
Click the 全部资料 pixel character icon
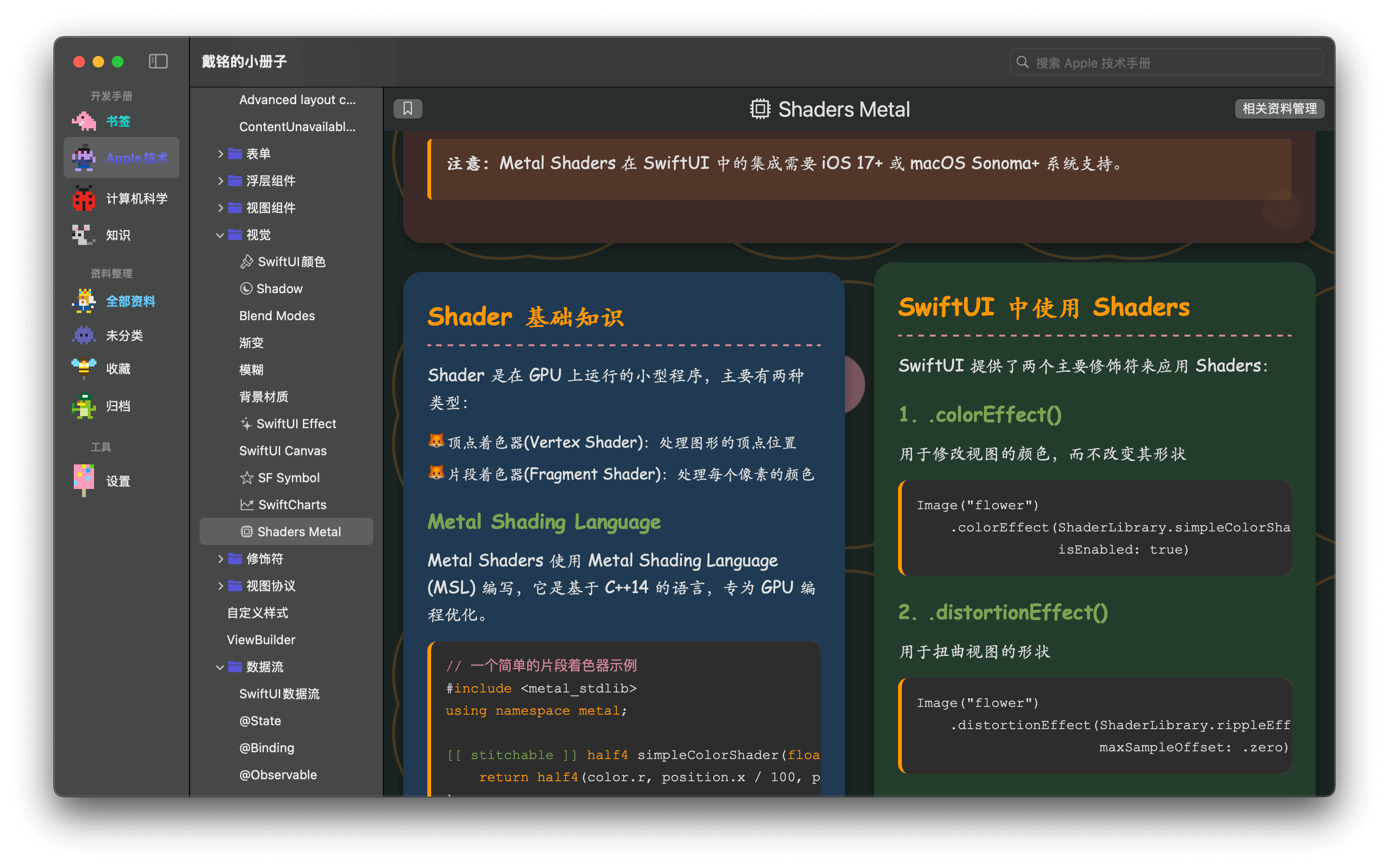click(84, 301)
